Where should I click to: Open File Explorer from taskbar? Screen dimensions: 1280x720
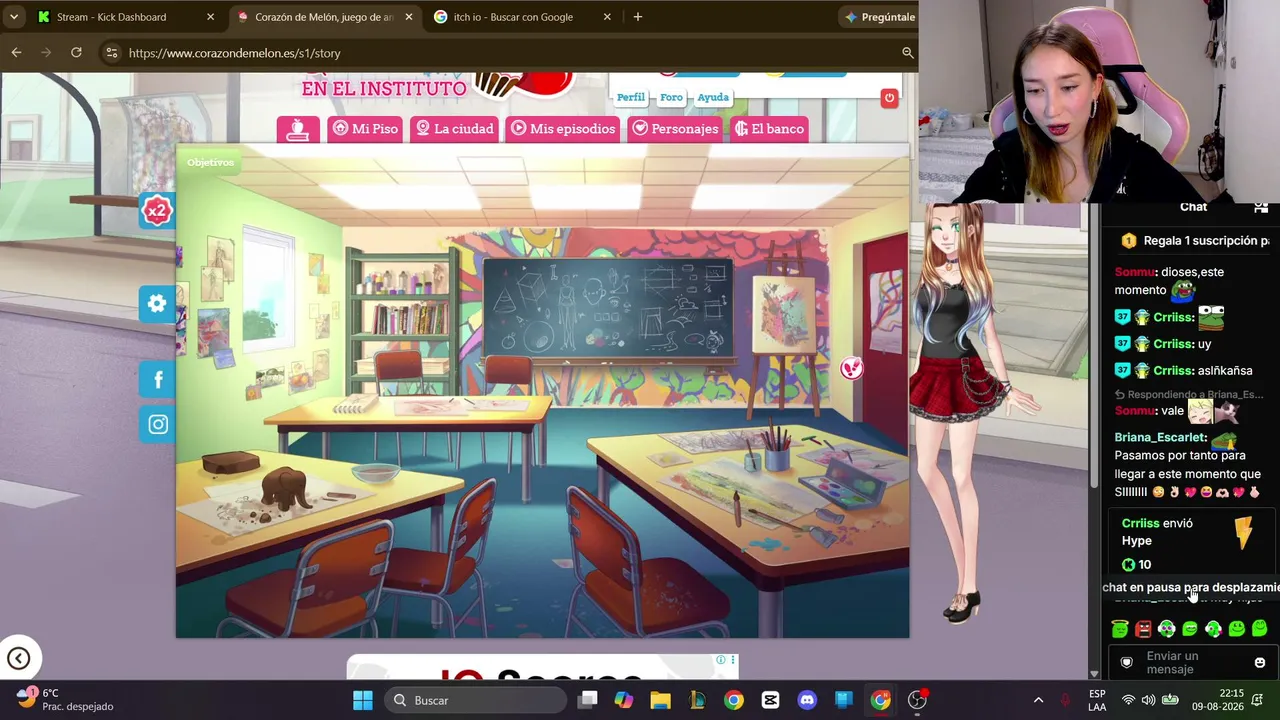click(660, 700)
